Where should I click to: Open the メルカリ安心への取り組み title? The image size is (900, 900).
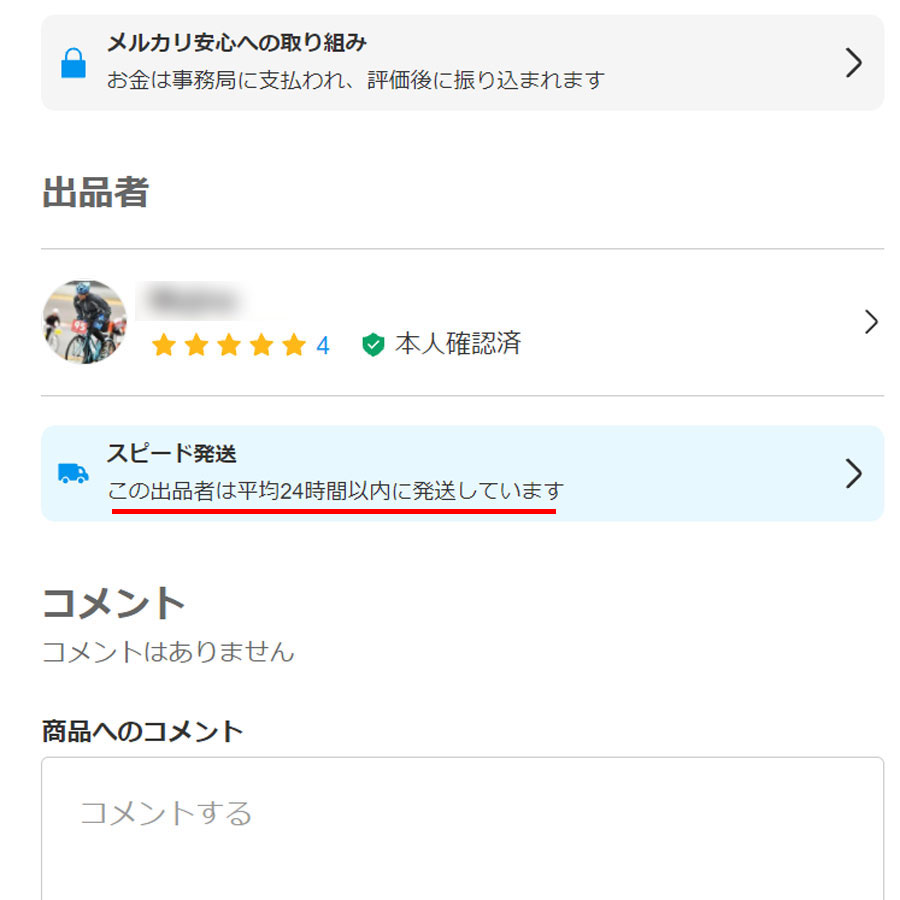coord(236,42)
